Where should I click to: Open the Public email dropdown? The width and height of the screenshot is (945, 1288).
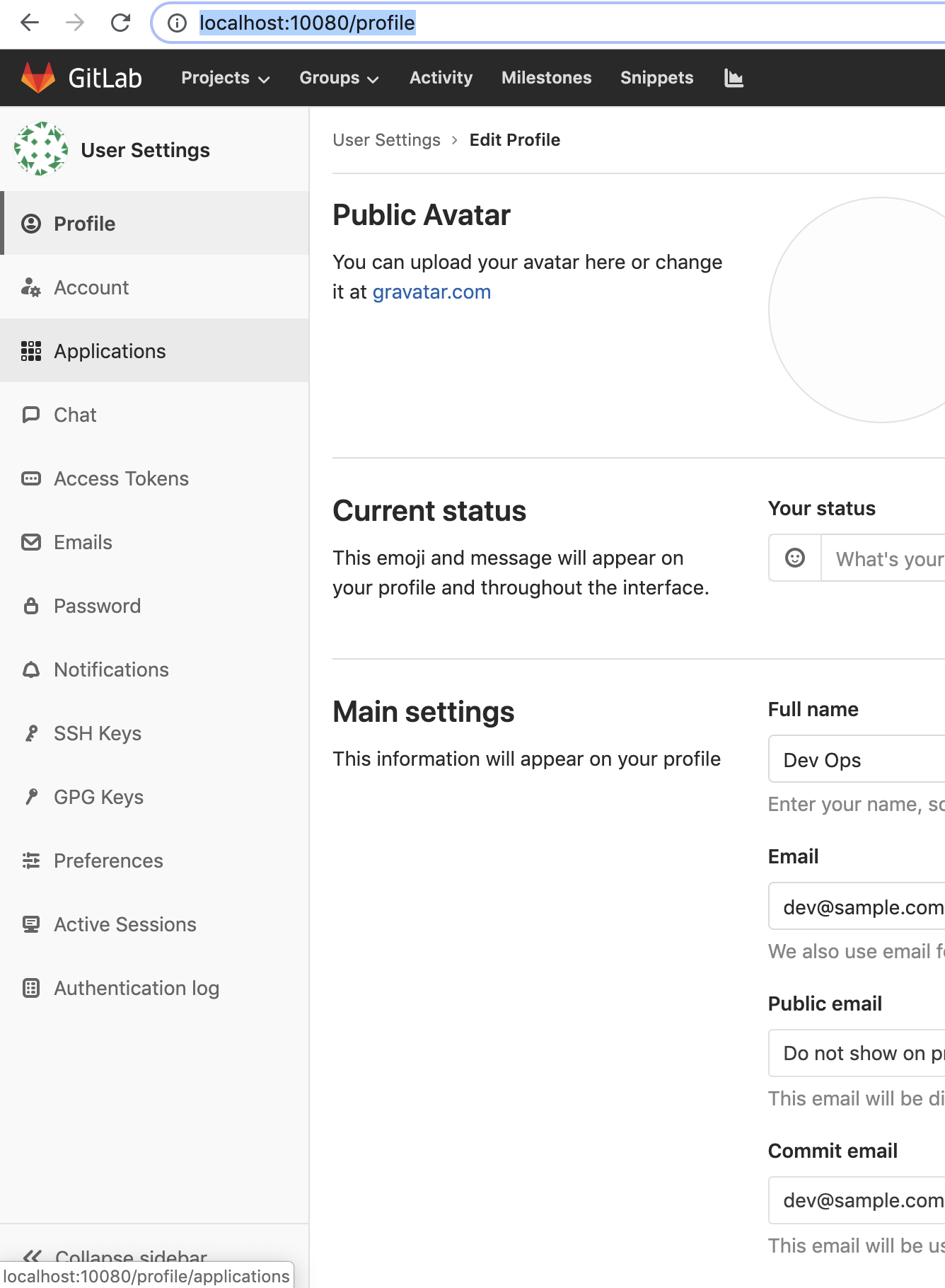point(857,1053)
